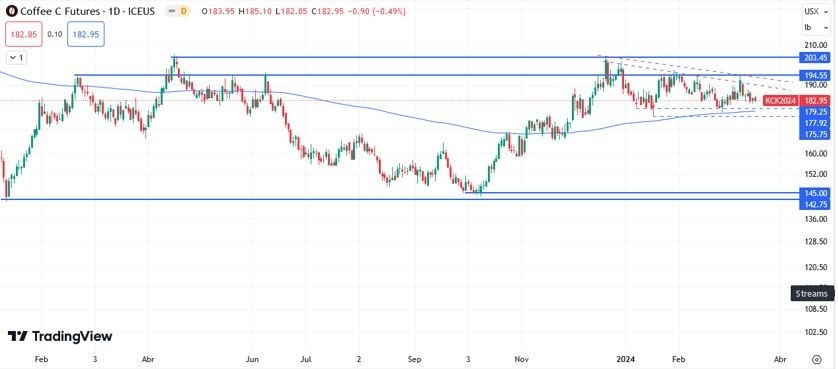Click the red 182.95 last price label
Image resolution: width=838 pixels, height=369 pixels.
pos(814,101)
